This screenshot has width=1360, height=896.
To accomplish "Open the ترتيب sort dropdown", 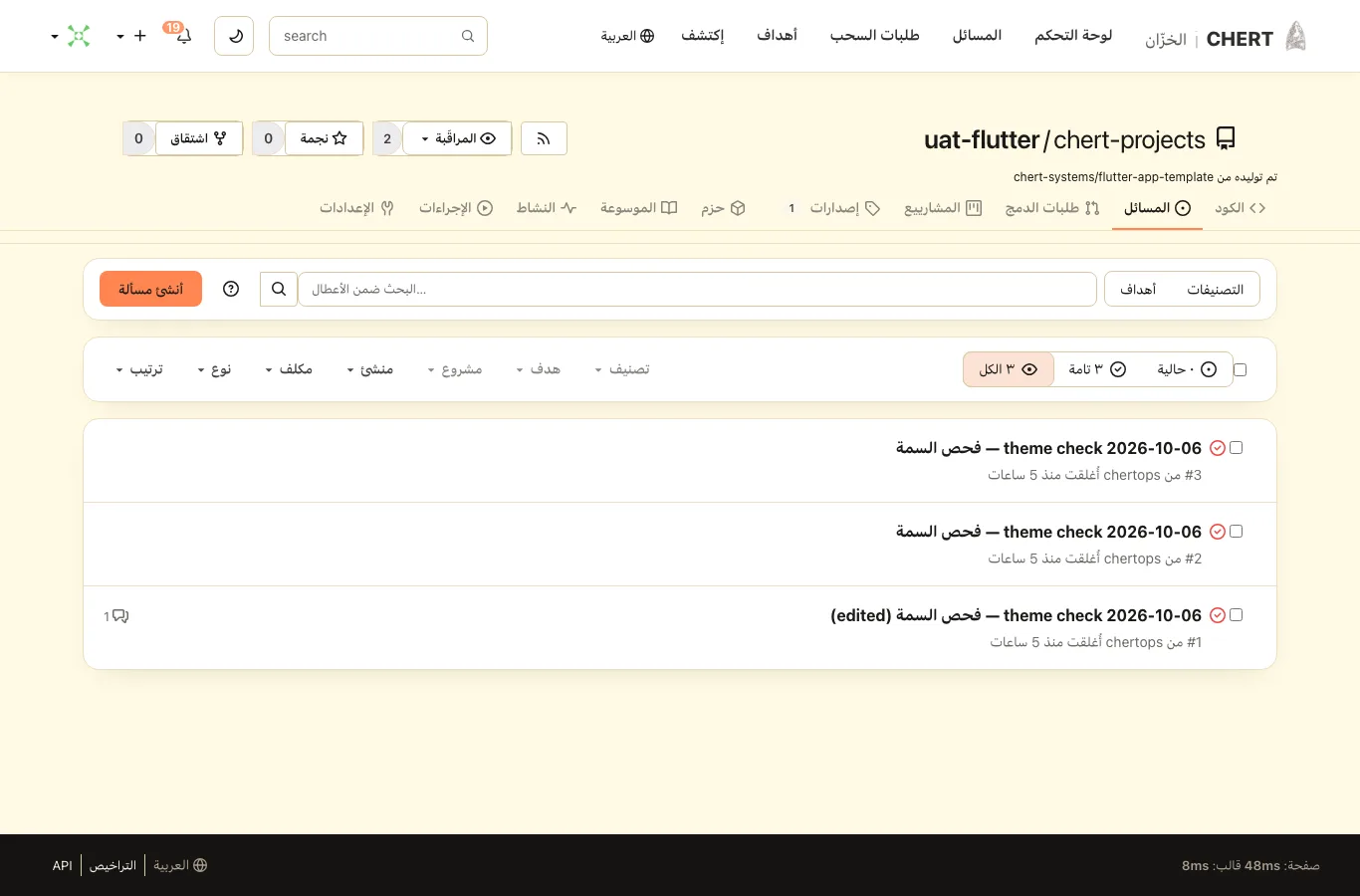I will click(139, 369).
